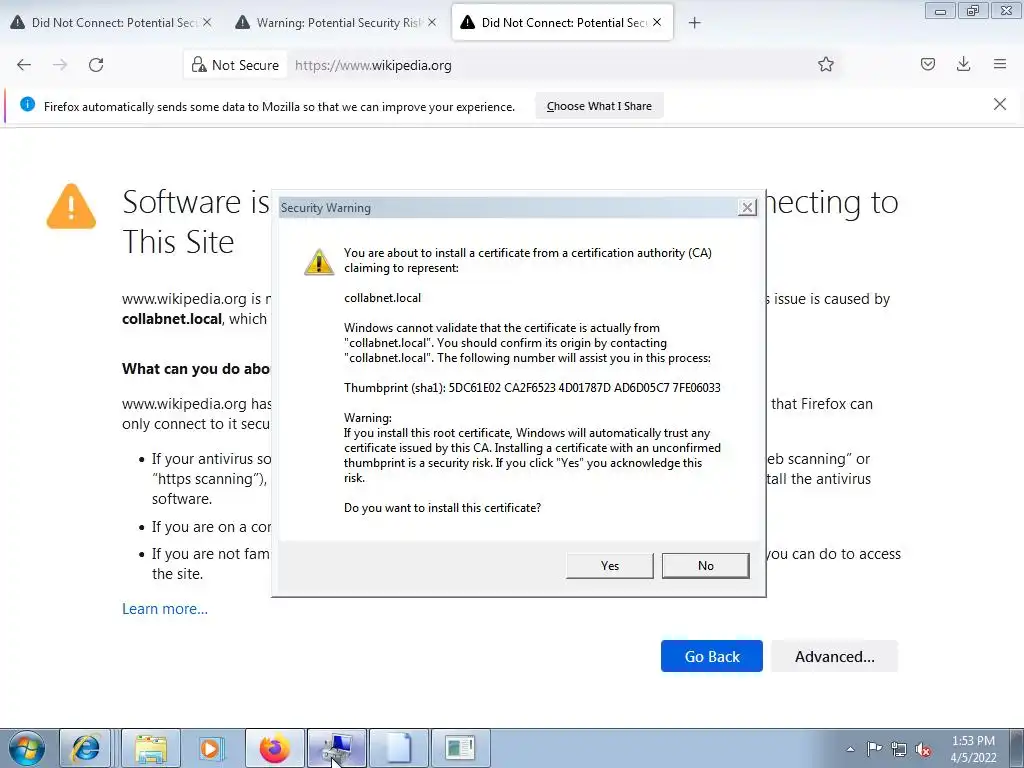Click the Firefox back arrow
Screen dimensions: 1024x768
24,65
